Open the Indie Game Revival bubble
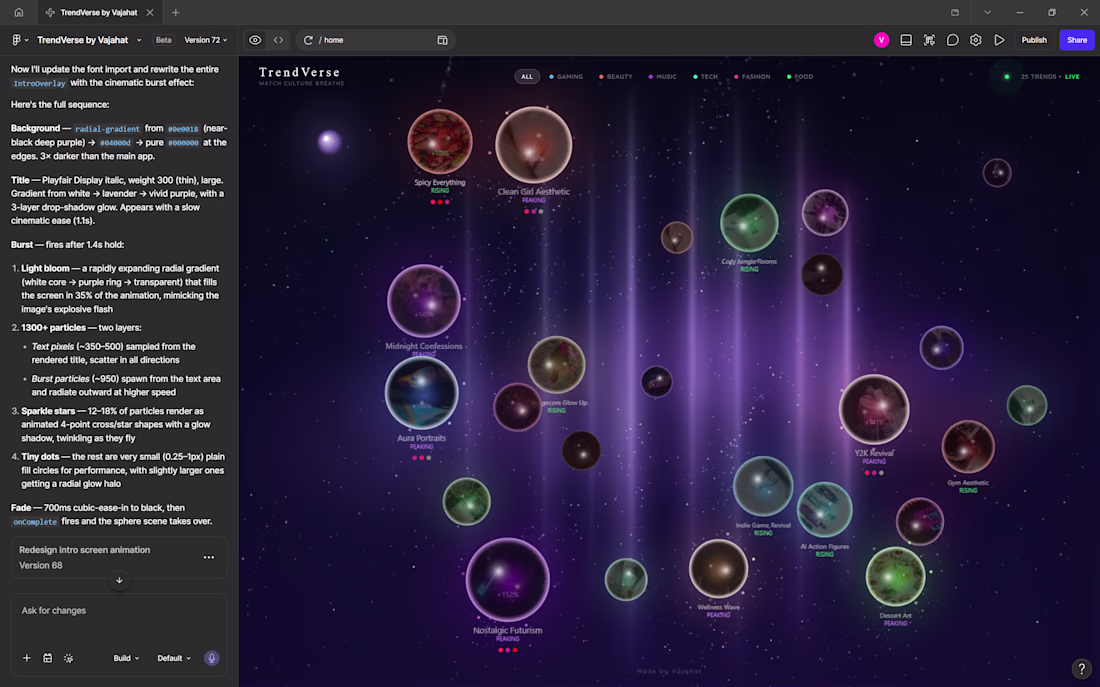Viewport: 1100px width, 687px height. pyautogui.click(x=763, y=486)
